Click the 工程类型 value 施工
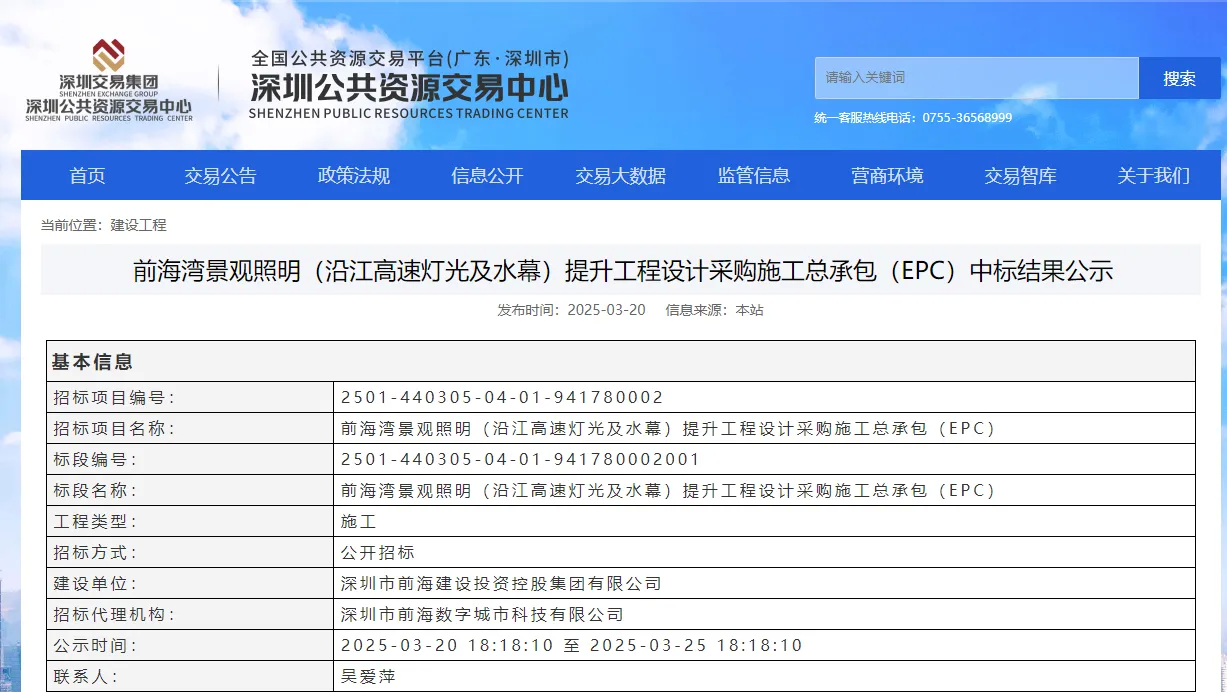The width and height of the screenshot is (1227, 692). pyautogui.click(x=358, y=521)
